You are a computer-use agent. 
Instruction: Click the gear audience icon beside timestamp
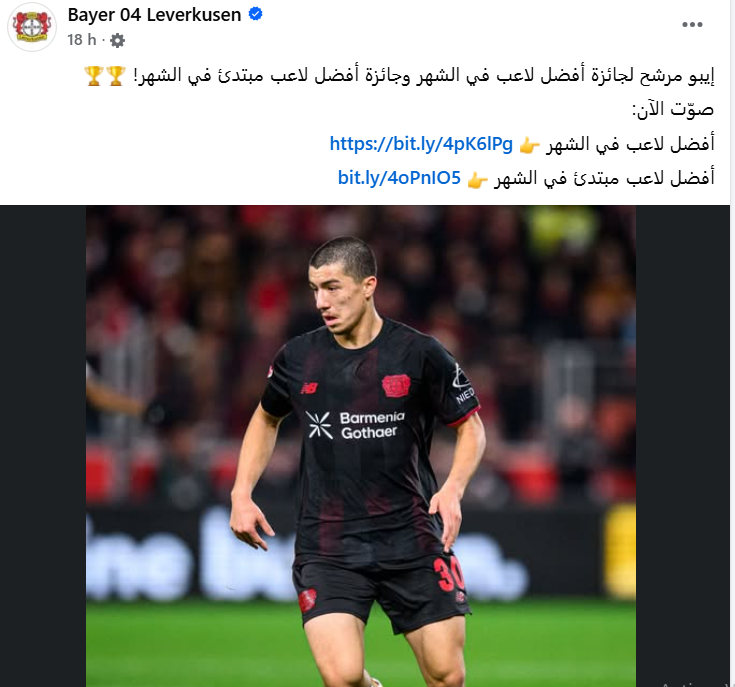pyautogui.click(x=117, y=41)
